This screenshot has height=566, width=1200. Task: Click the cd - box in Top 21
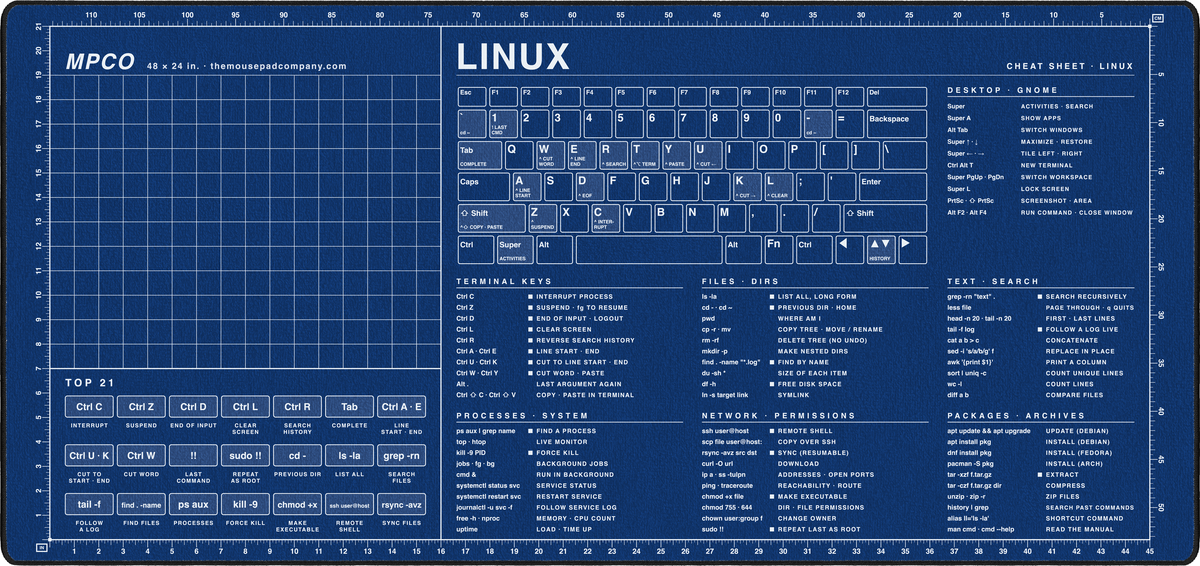pyautogui.click(x=298, y=455)
